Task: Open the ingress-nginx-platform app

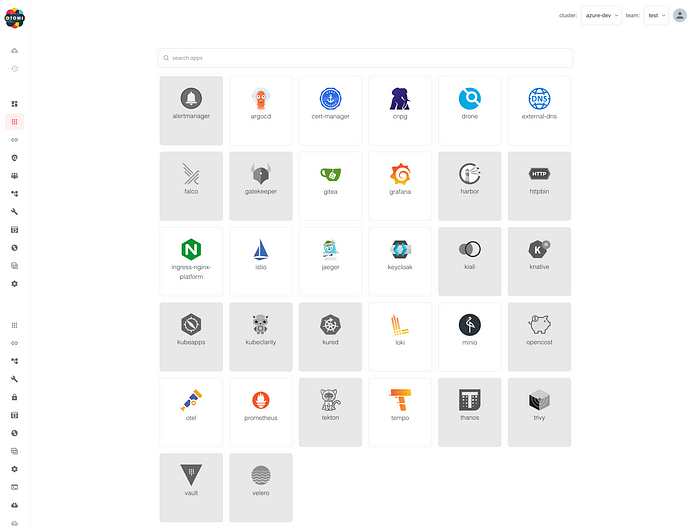Action: [191, 261]
